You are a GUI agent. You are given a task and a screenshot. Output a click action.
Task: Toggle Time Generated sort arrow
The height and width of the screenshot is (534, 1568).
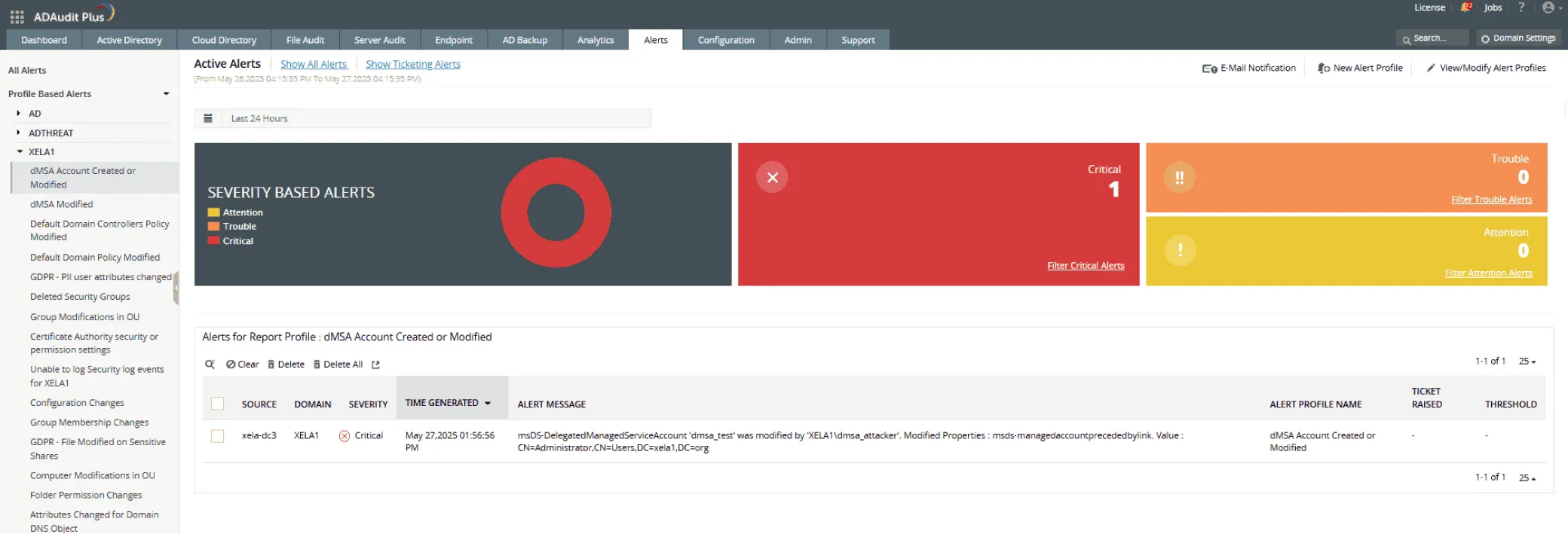point(488,404)
